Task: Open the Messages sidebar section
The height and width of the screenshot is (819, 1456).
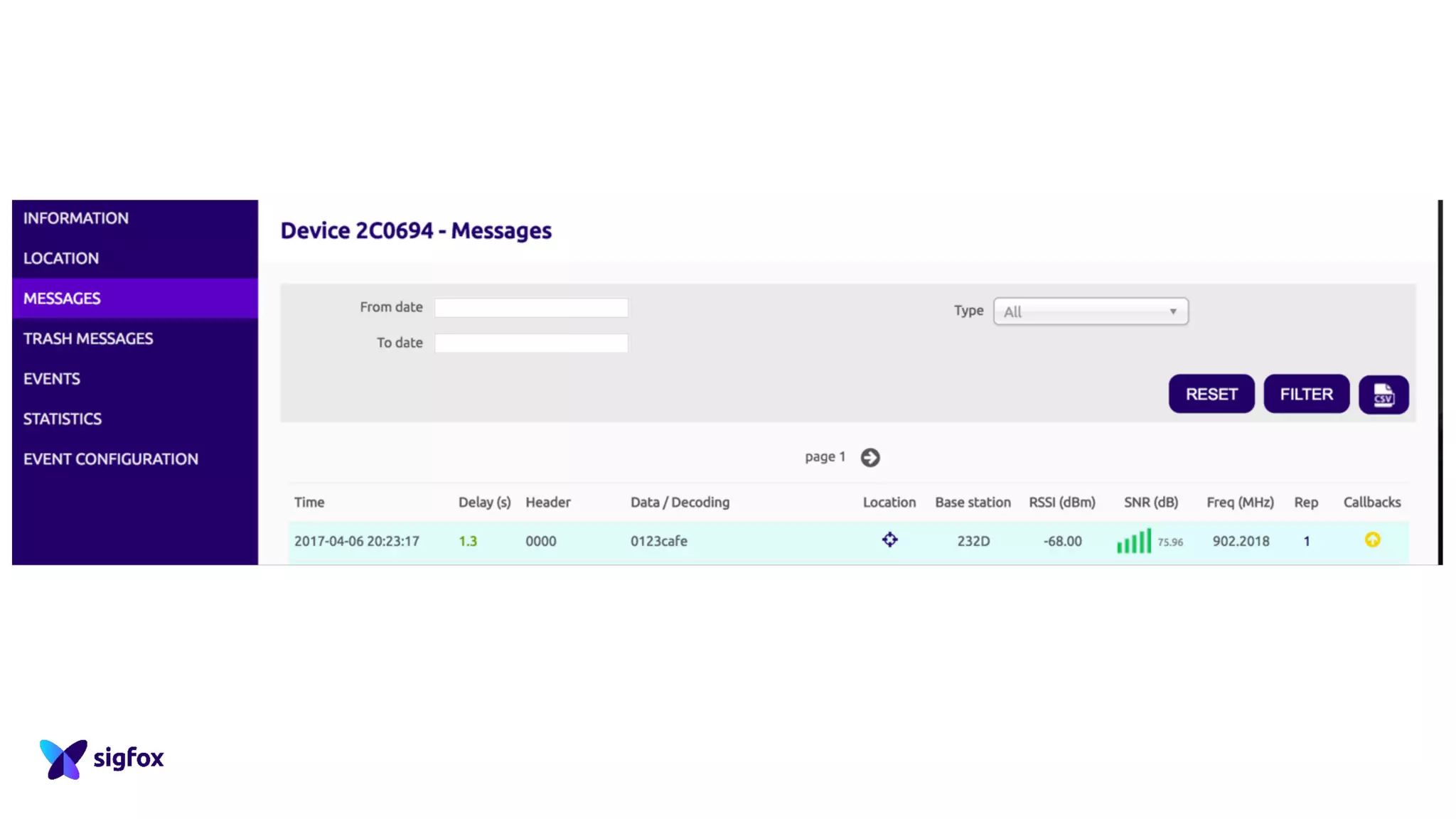Action: 63,299
